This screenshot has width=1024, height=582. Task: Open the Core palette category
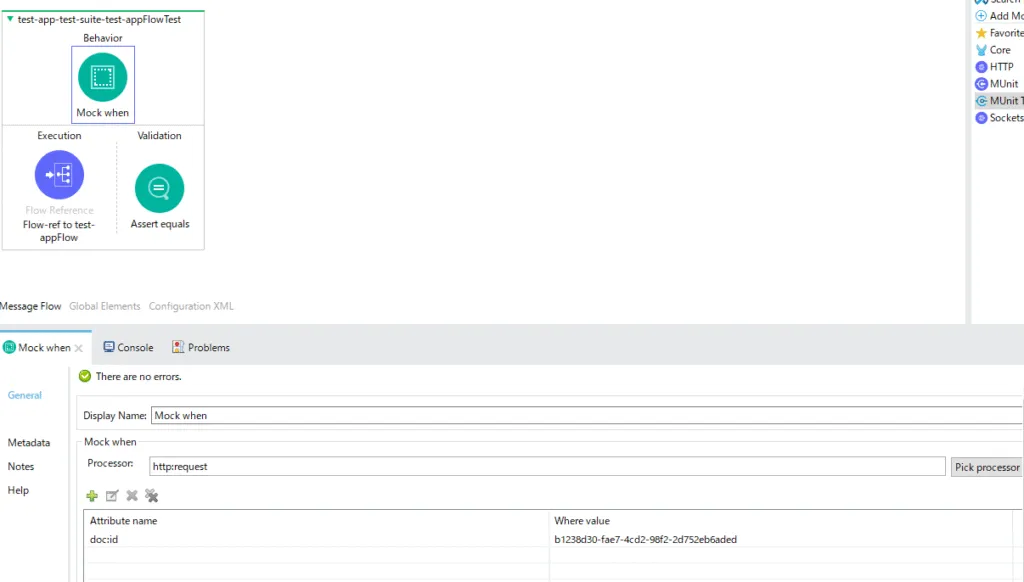pos(993,50)
